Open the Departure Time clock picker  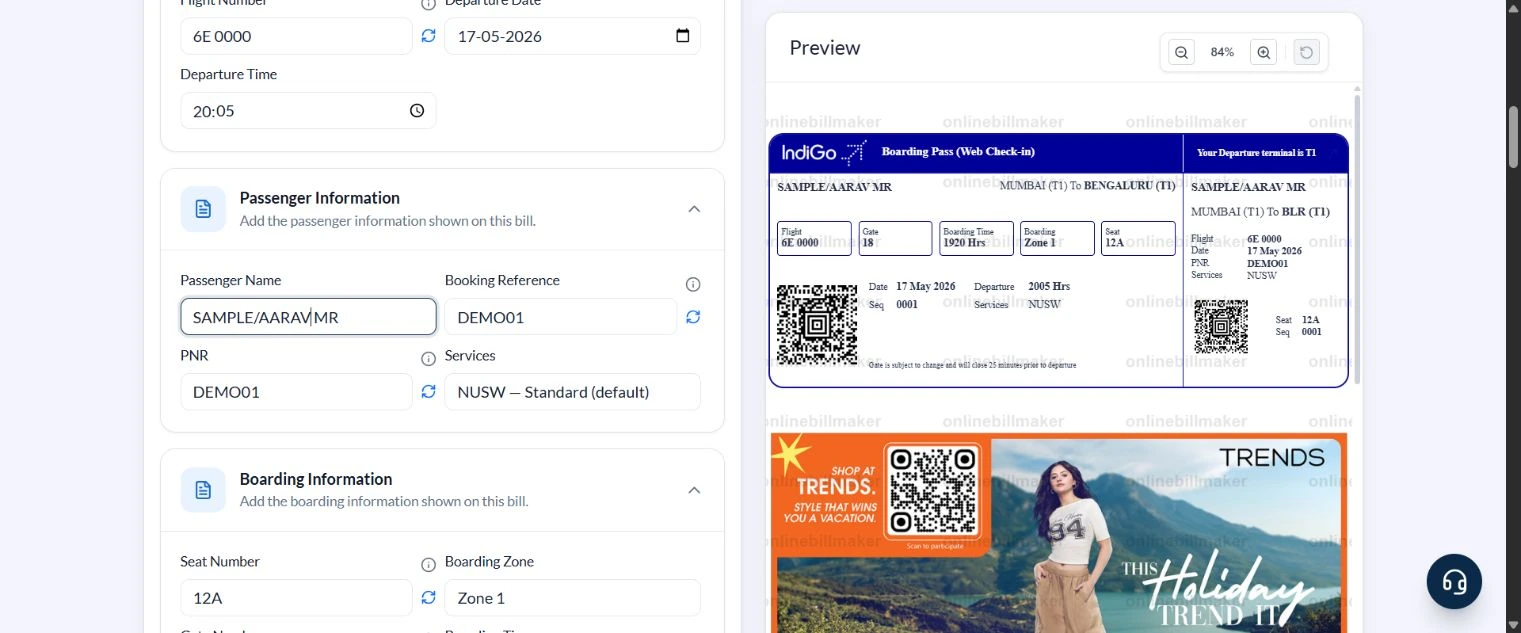[417, 111]
